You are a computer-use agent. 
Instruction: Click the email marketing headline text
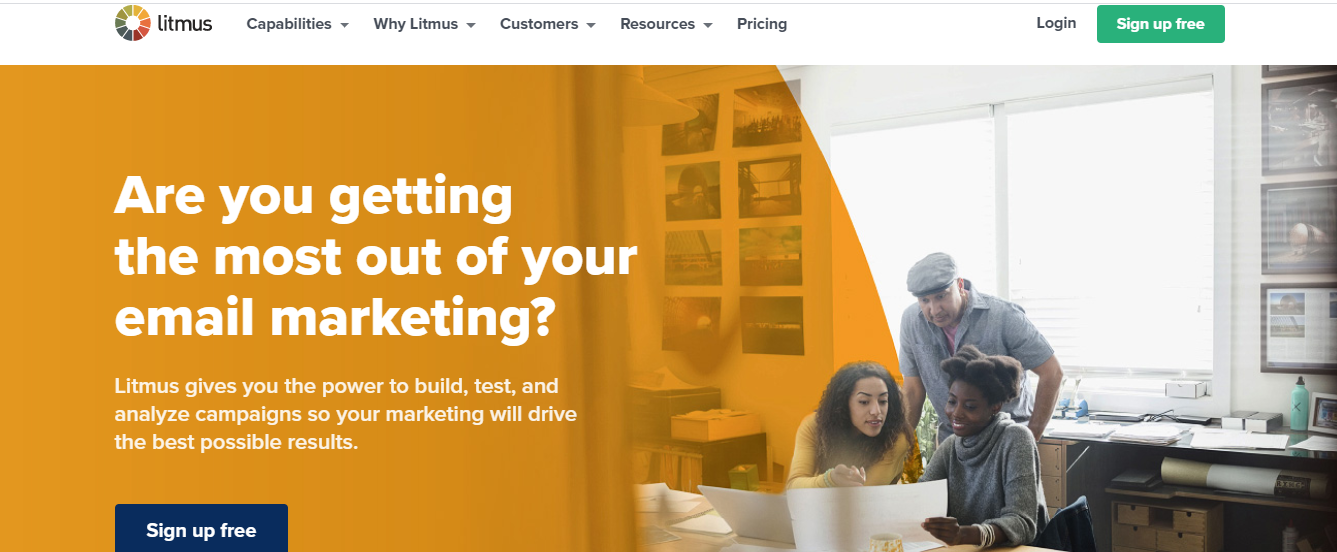click(375, 256)
